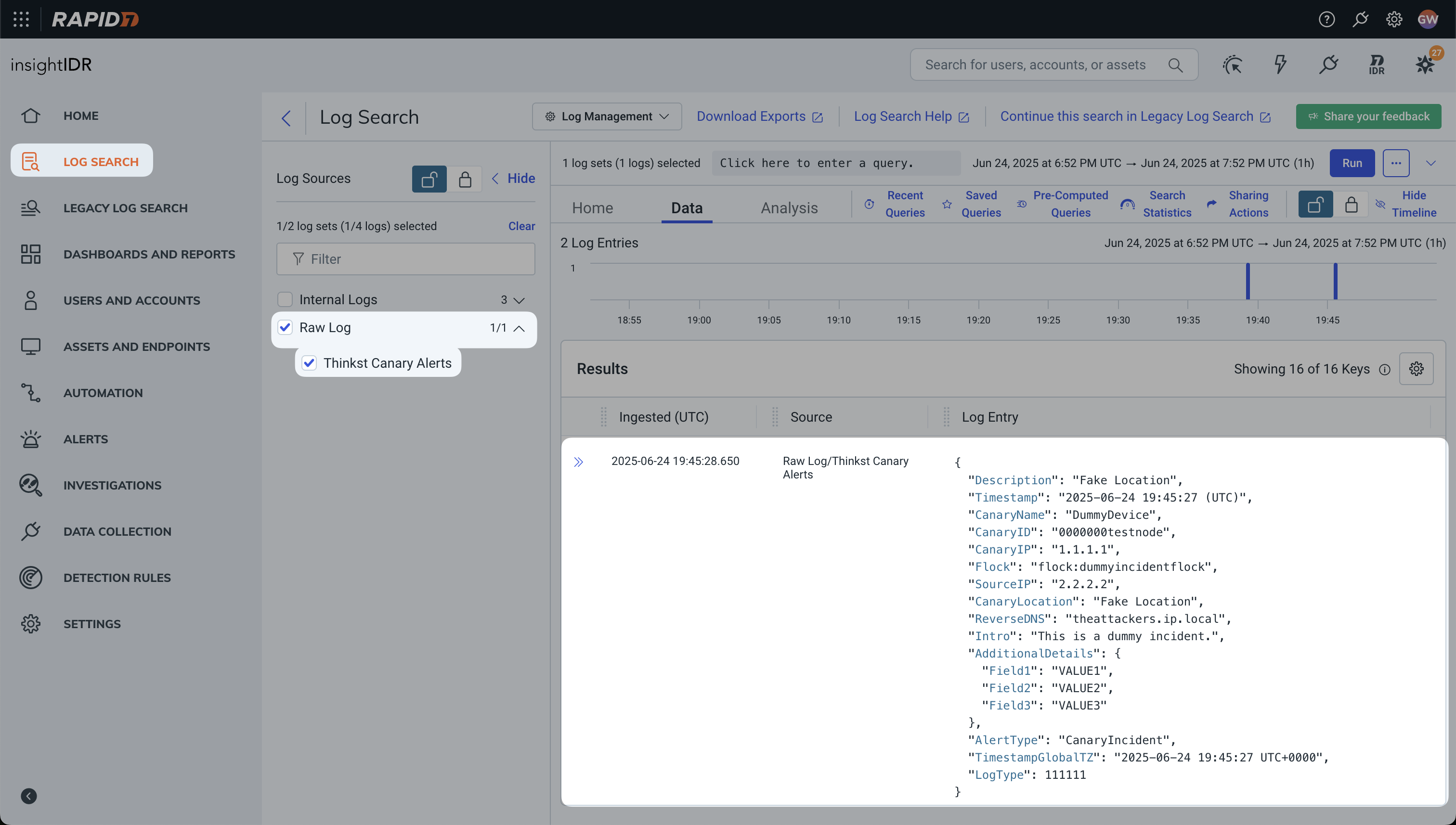Switch to the Analysis tab

point(789,208)
